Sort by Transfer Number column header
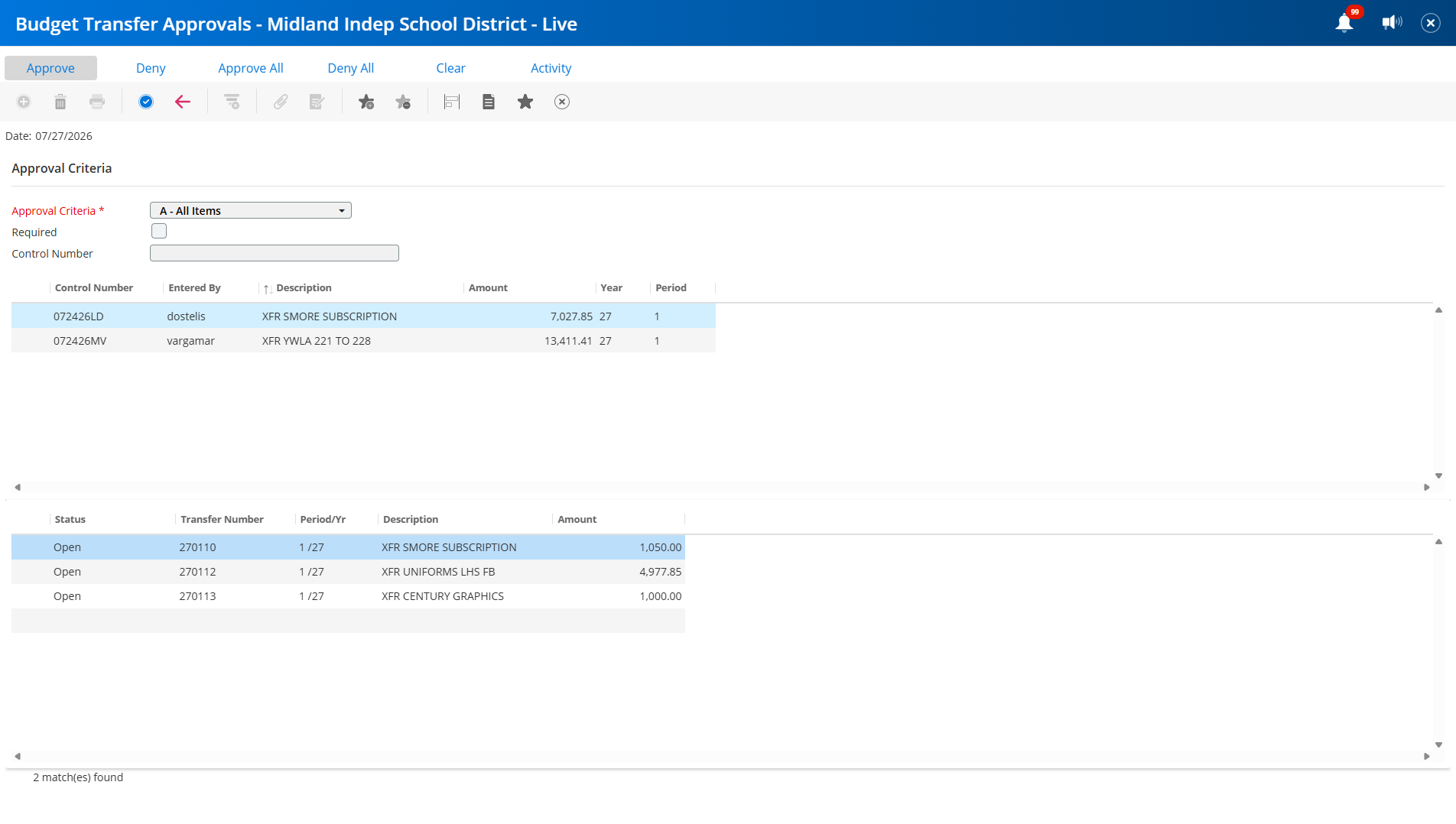Screen dimensions: 1456x824 click(x=222, y=520)
